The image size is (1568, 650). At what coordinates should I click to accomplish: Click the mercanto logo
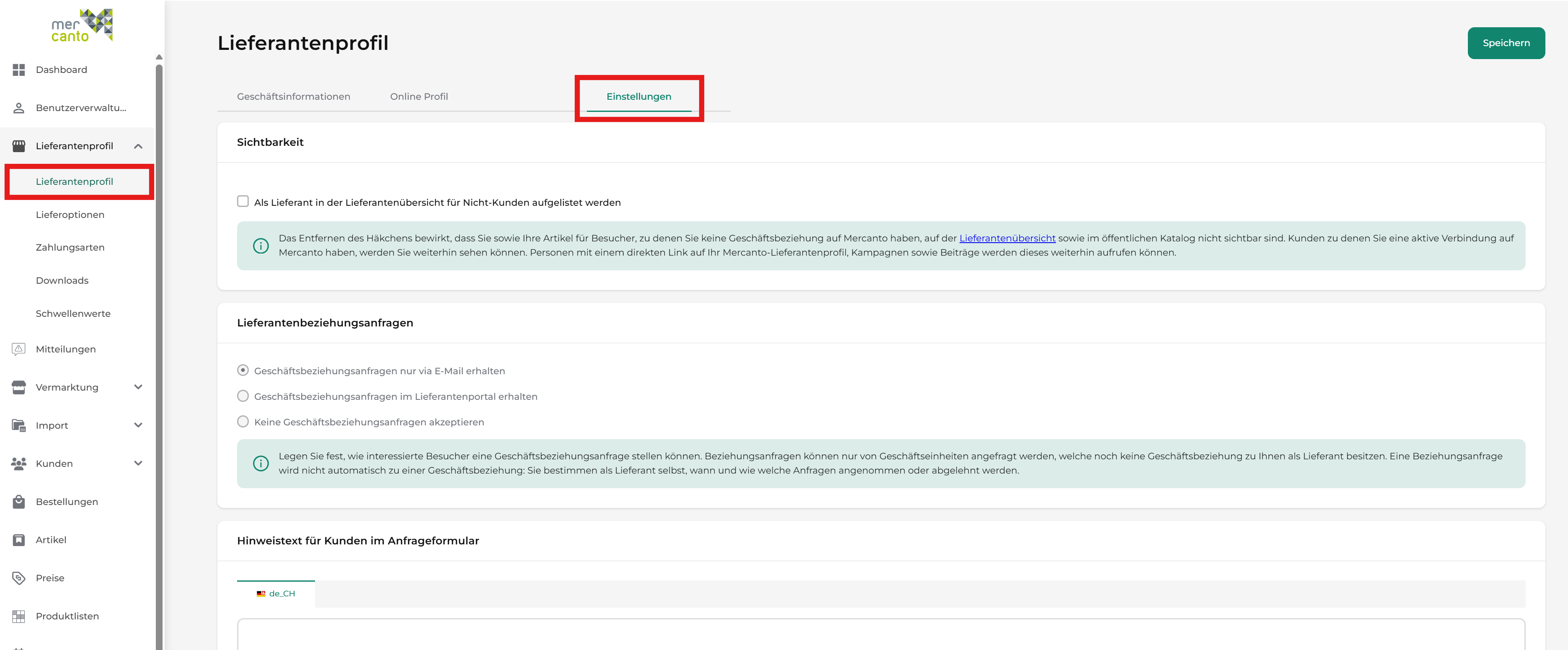pyautogui.click(x=82, y=25)
